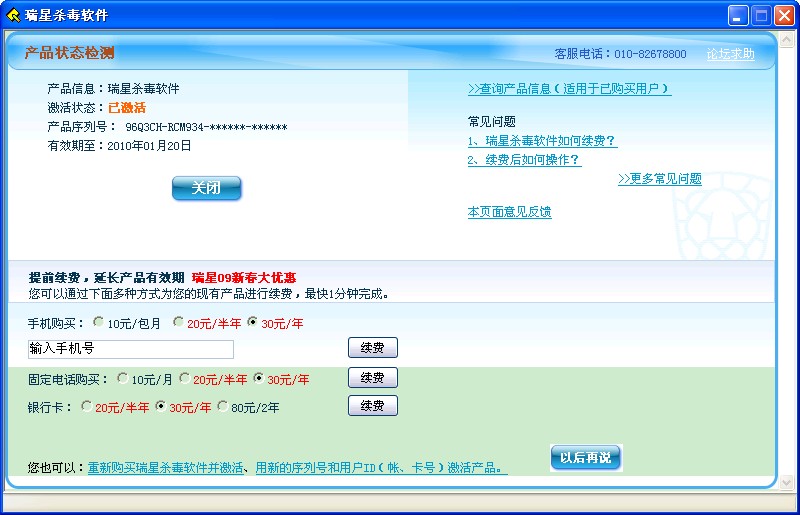
Task: Click serial number 96Q3CH-RCM934 text
Action: 206,127
